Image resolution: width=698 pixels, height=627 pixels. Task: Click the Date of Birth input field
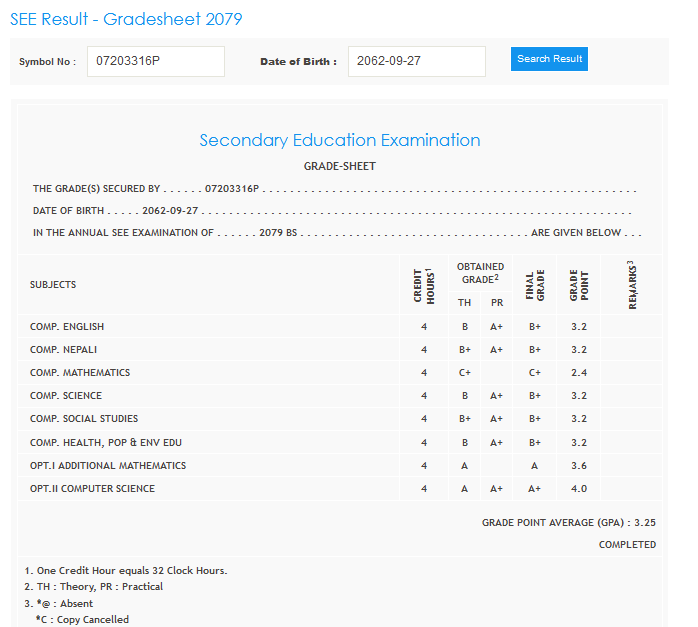416,61
